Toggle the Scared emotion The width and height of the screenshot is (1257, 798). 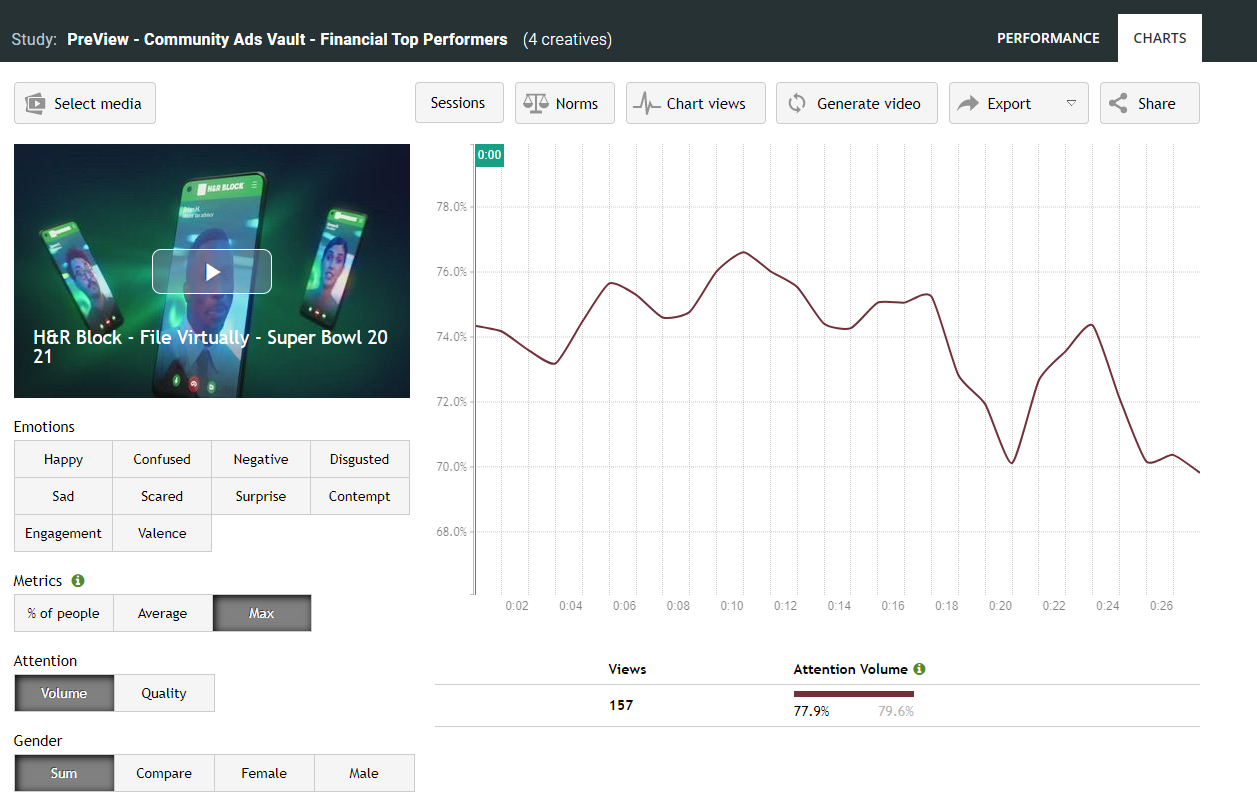click(162, 496)
